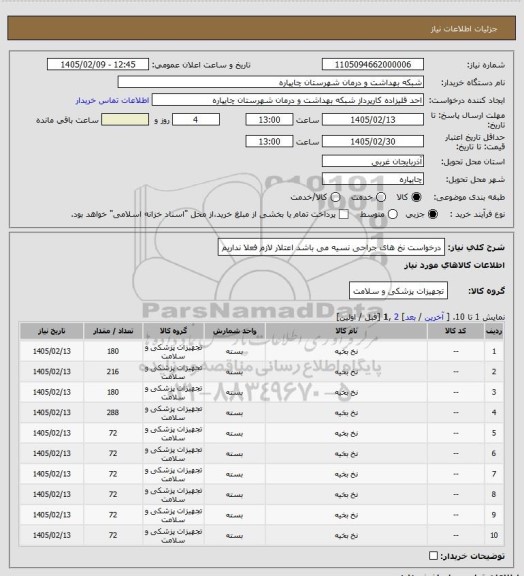The image size is (524, 576).
Task: Toggle the Islamic treasury payment checkbox
Action: coord(344,214)
